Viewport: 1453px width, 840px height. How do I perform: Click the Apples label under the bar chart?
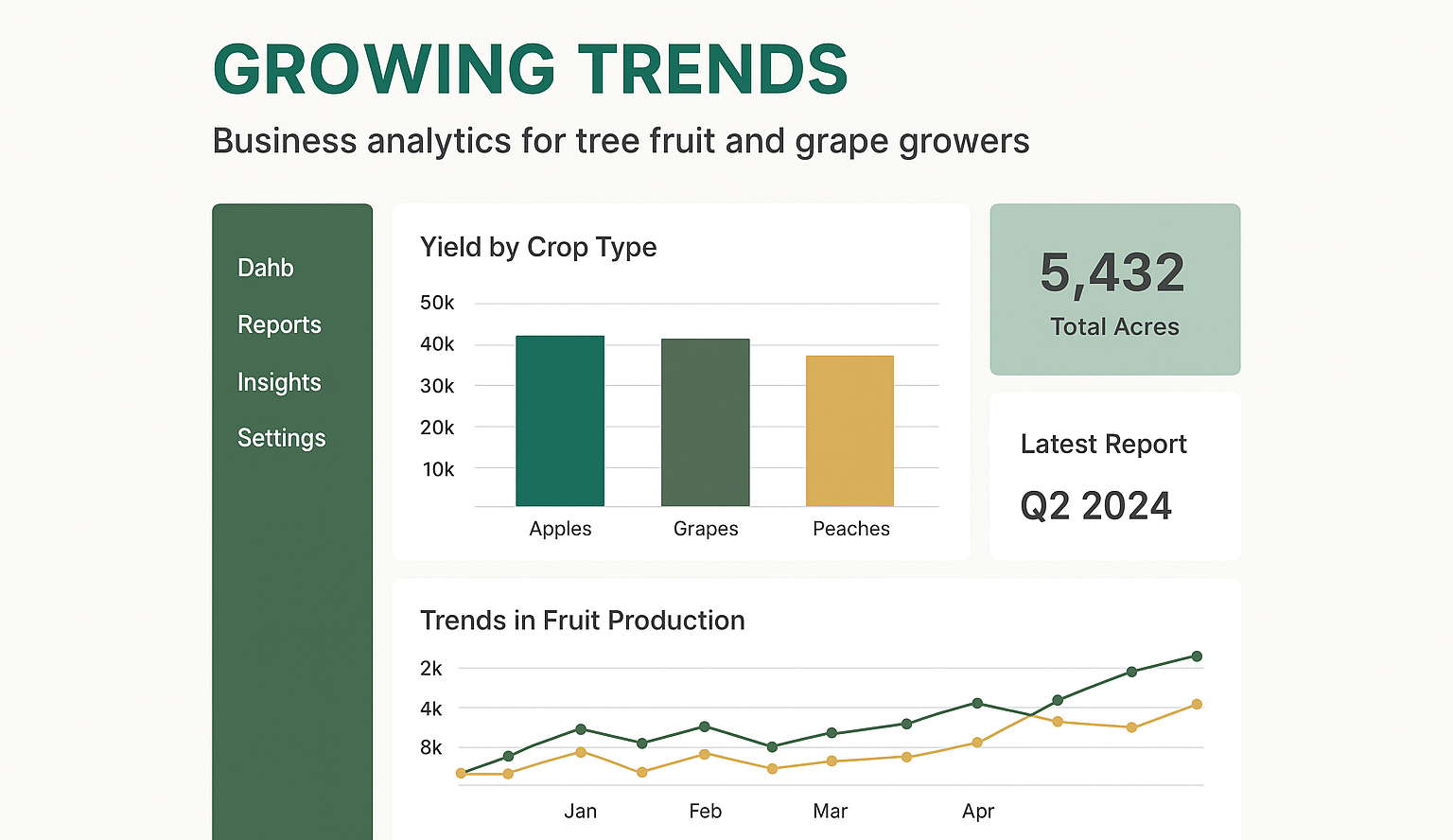coord(560,529)
